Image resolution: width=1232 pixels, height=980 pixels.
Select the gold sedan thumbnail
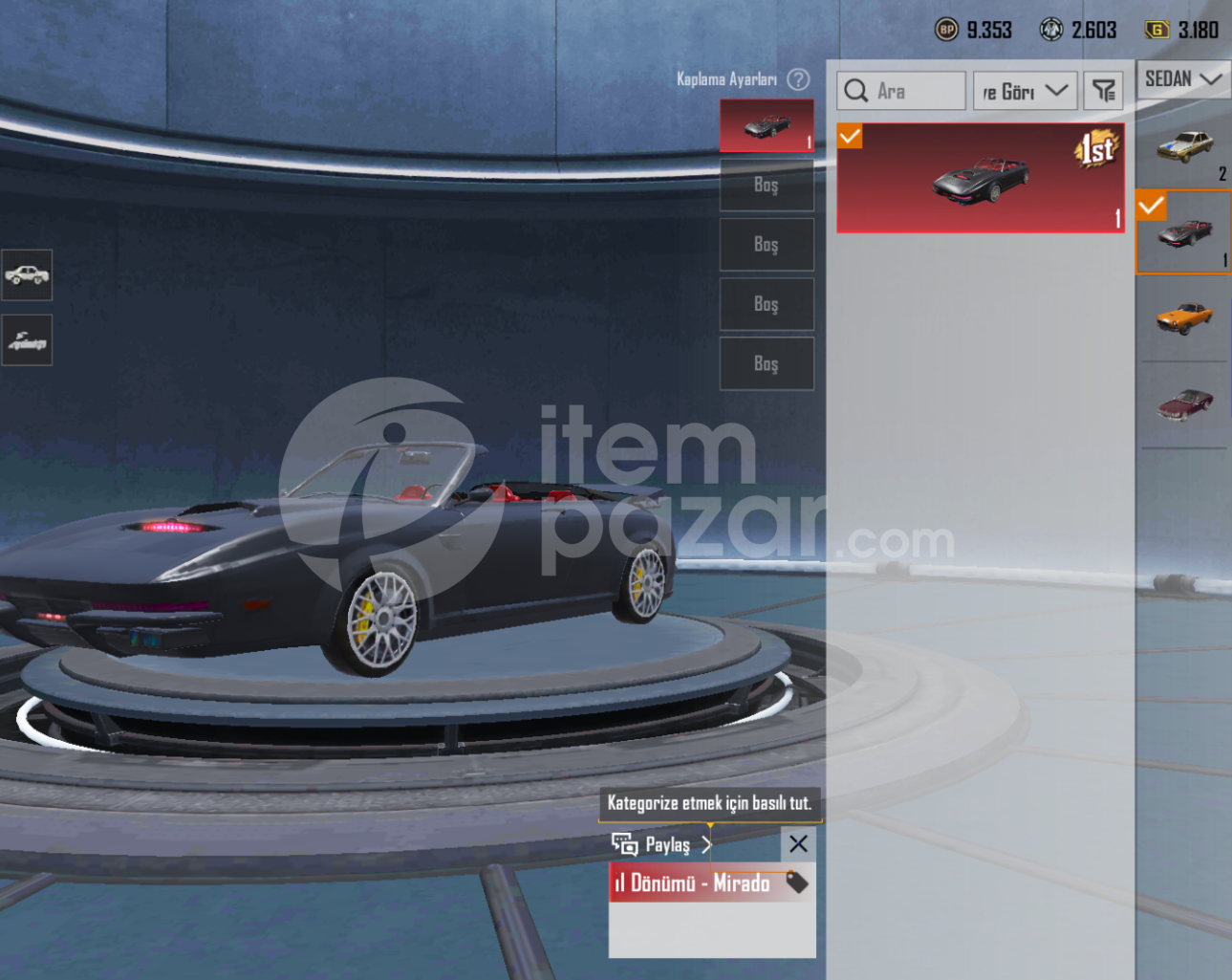click(1183, 145)
